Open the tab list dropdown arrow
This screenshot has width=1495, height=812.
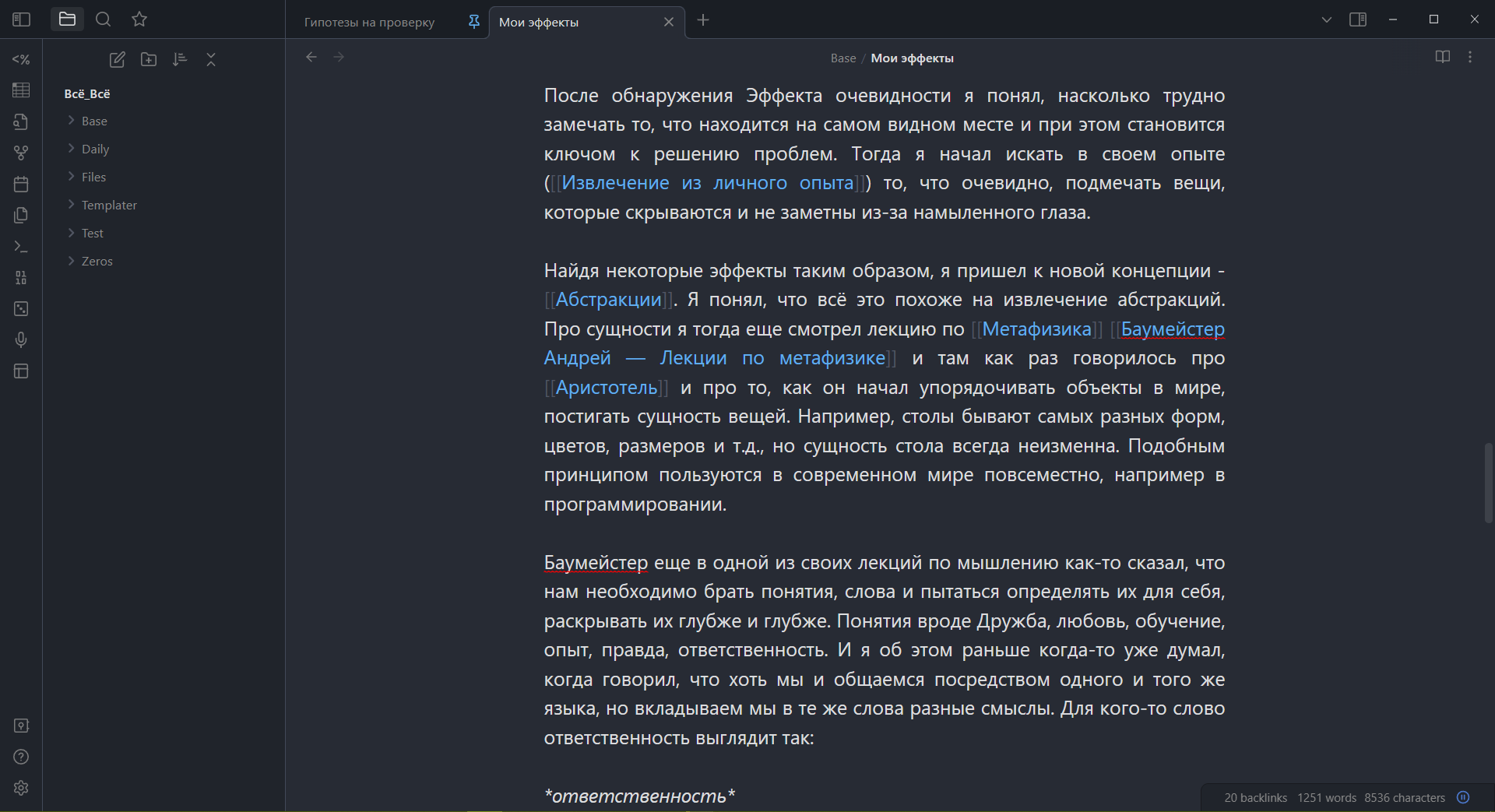point(1327,20)
